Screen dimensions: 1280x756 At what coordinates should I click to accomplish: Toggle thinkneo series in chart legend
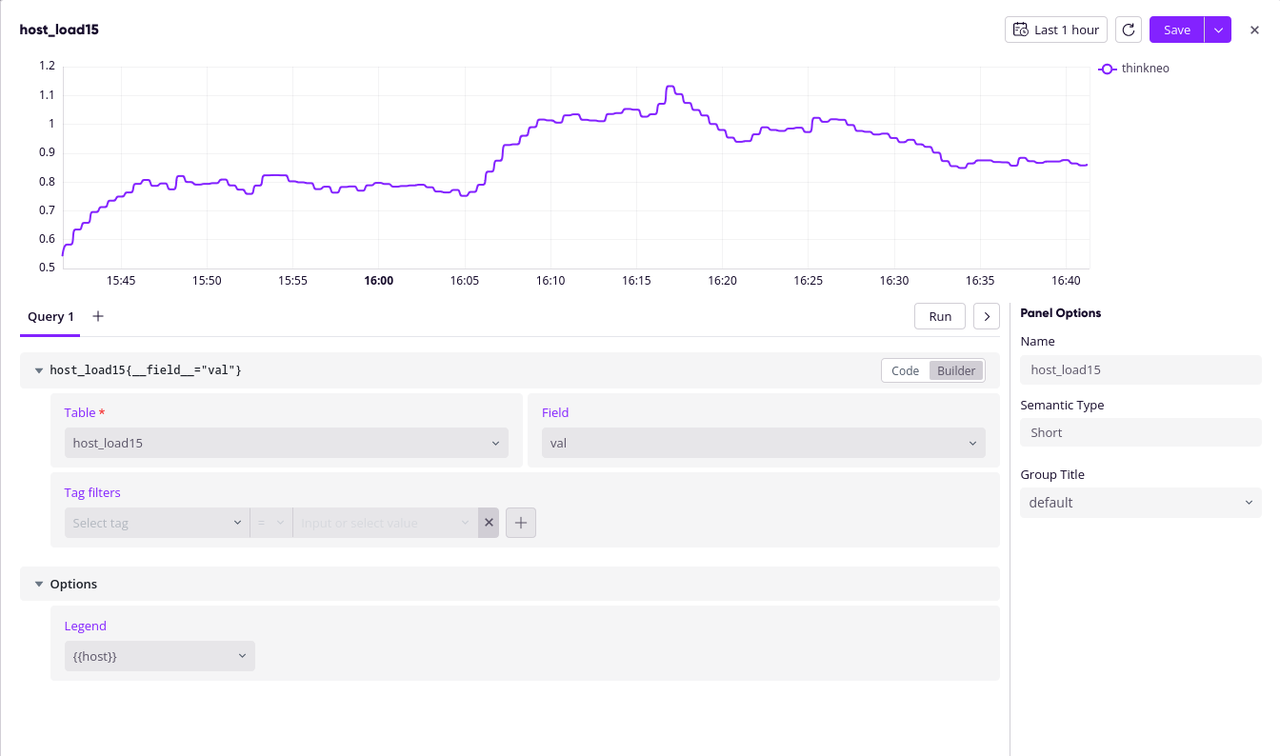(x=1135, y=69)
